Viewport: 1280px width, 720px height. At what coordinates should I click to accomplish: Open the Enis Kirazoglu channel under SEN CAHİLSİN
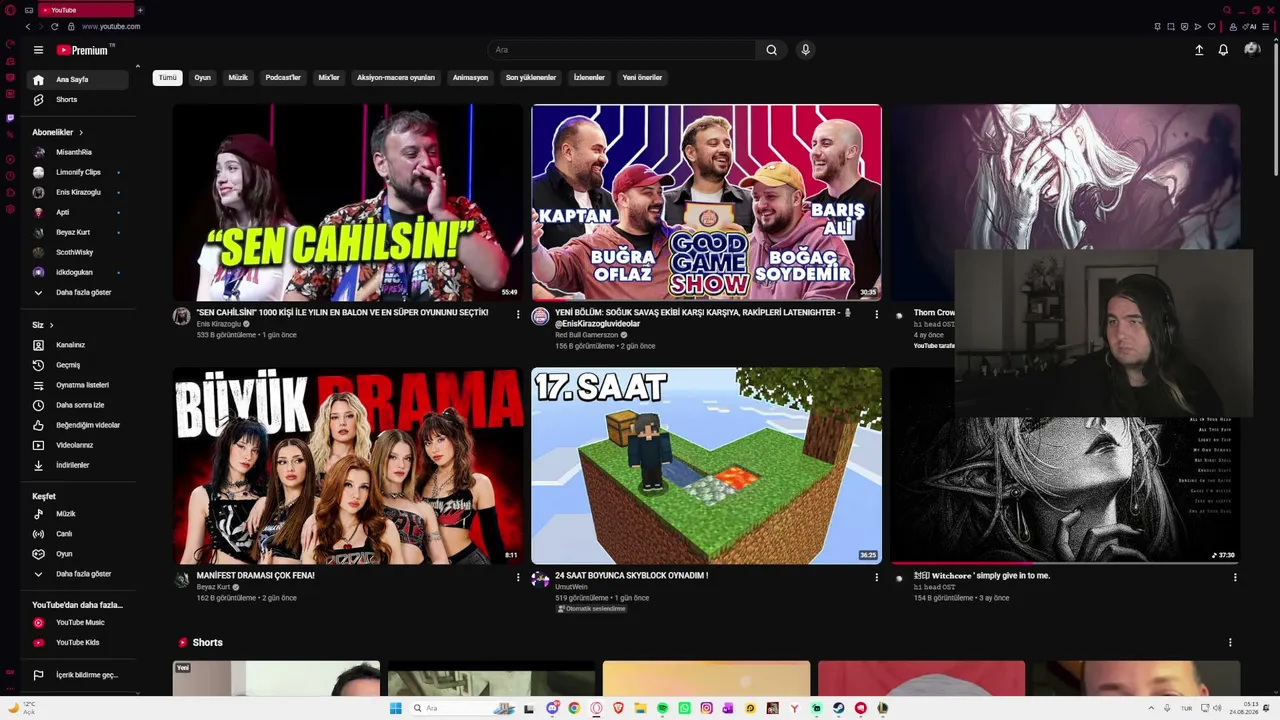click(219, 324)
